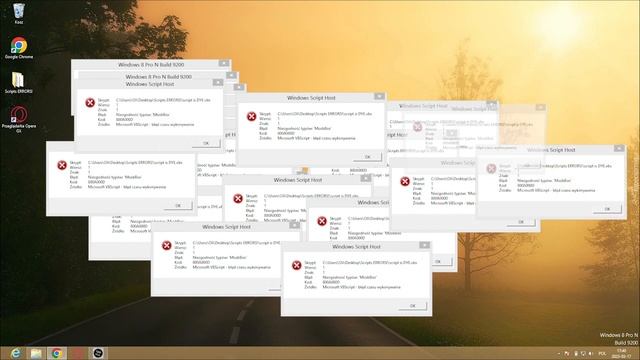The image size is (640, 360).
Task: Select the Google Chrome desktop shortcut
Action: pos(19,48)
